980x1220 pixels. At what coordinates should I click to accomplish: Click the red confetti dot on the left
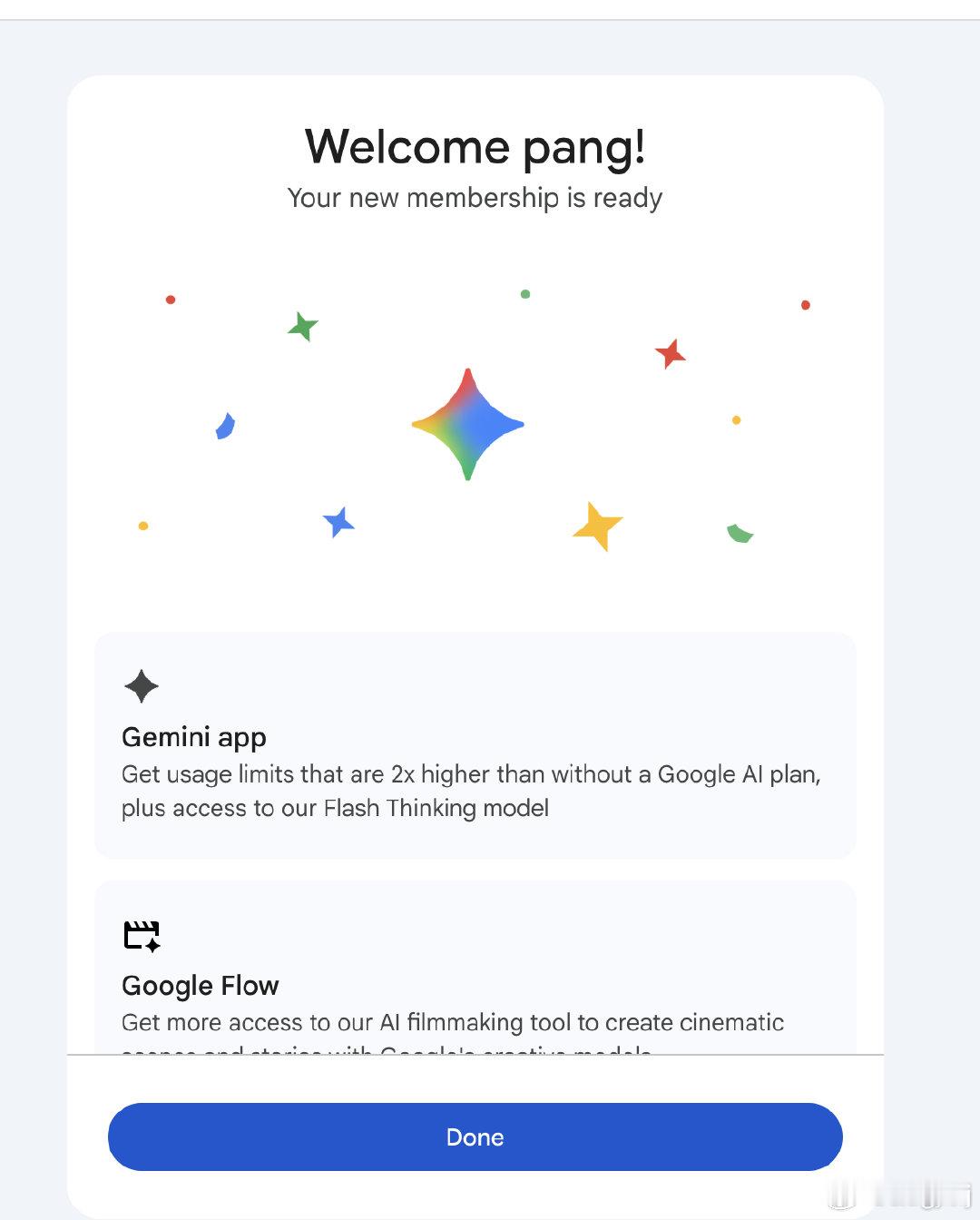(x=171, y=300)
